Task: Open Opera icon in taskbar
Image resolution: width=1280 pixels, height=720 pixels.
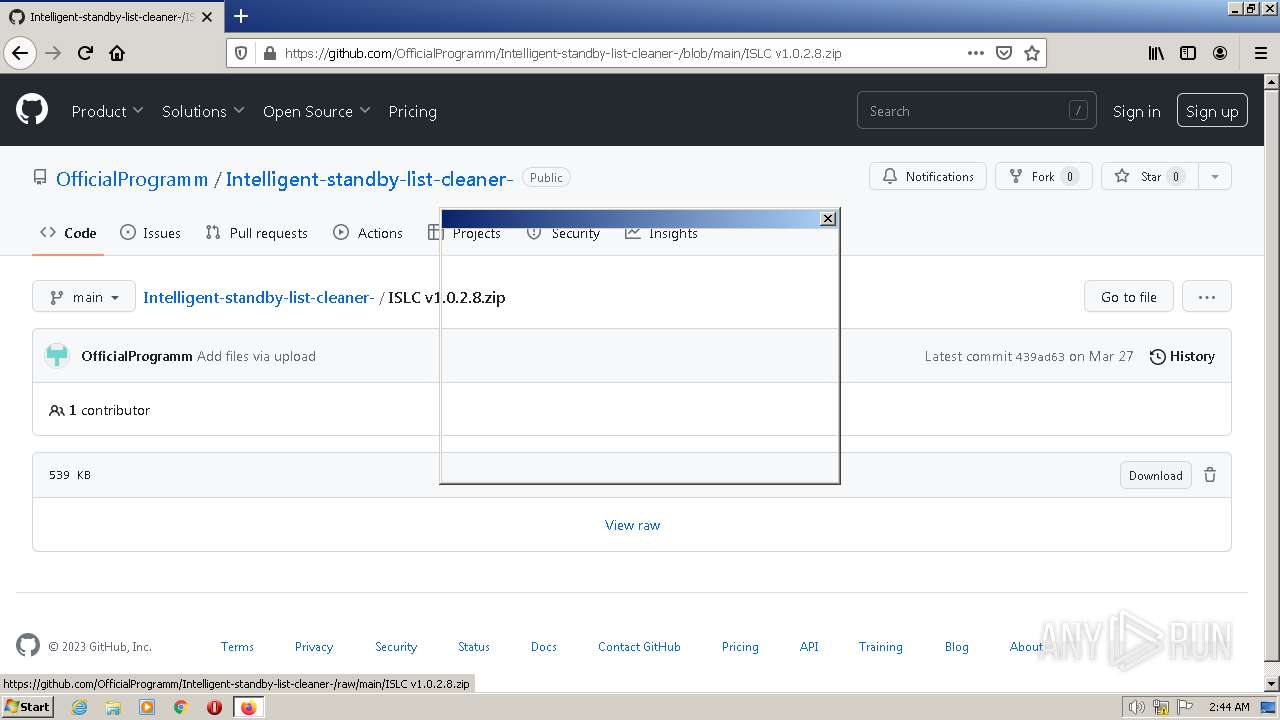Action: [214, 707]
